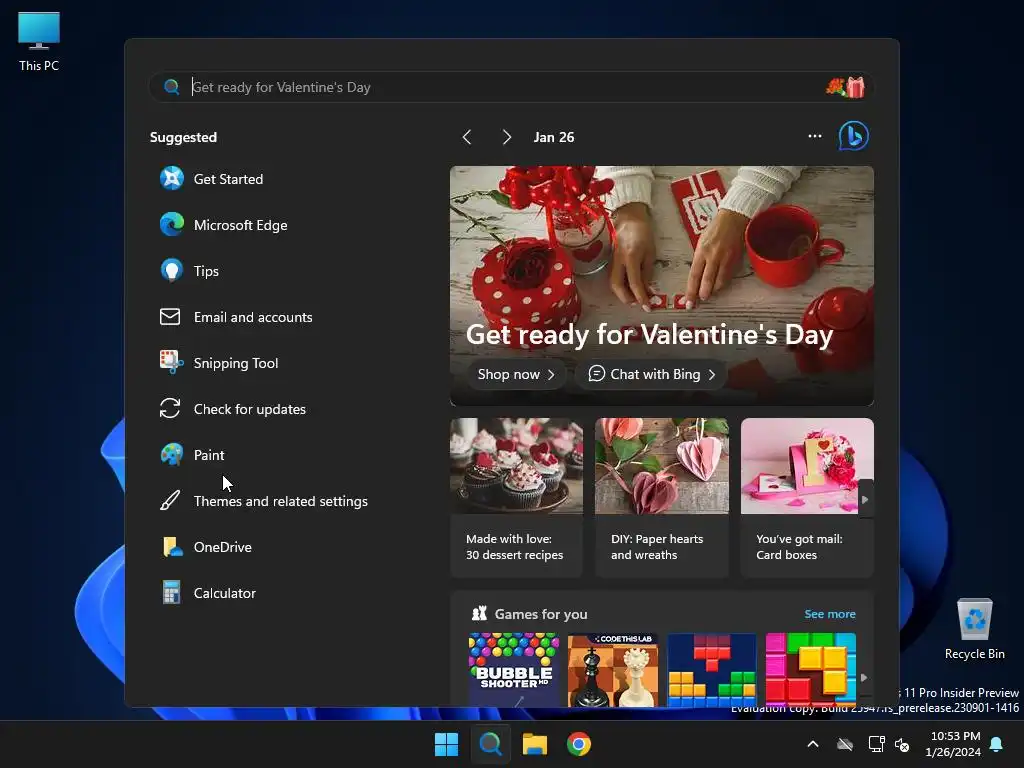This screenshot has width=1024, height=768.
Task: Open Email and accounts envelope icon
Action: [170, 317]
